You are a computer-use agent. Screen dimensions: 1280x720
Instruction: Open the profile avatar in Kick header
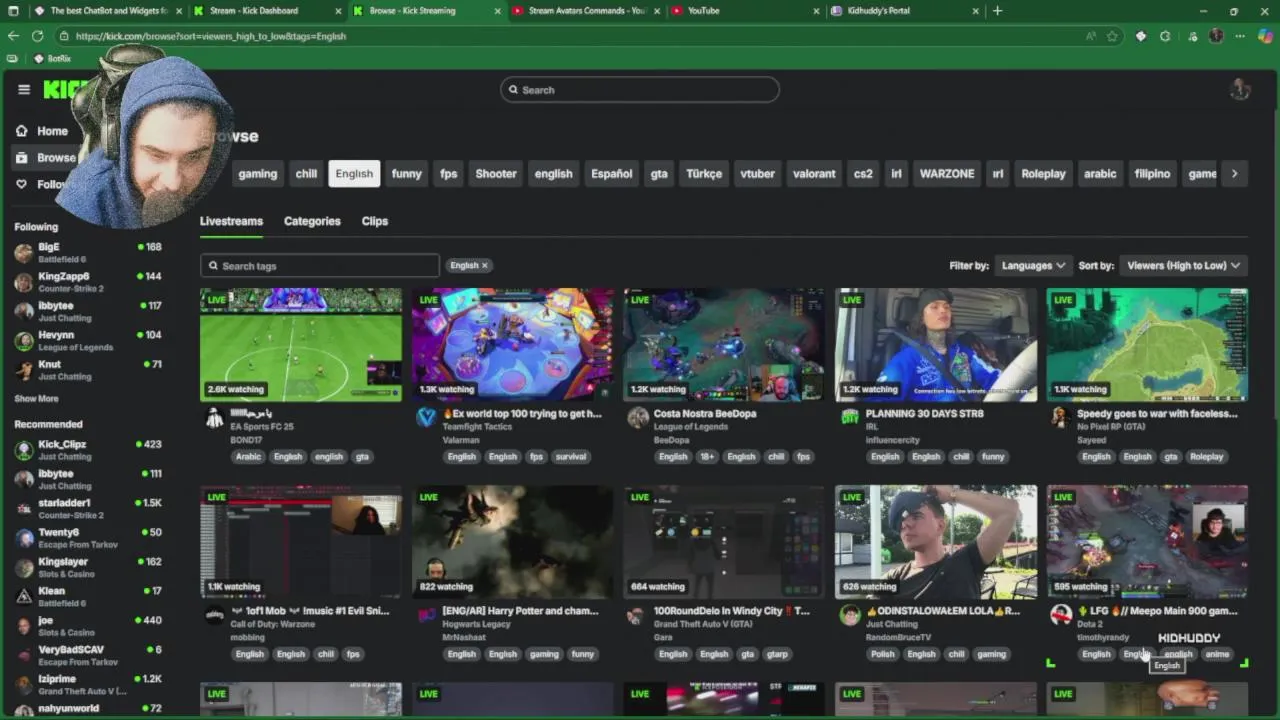click(1240, 90)
